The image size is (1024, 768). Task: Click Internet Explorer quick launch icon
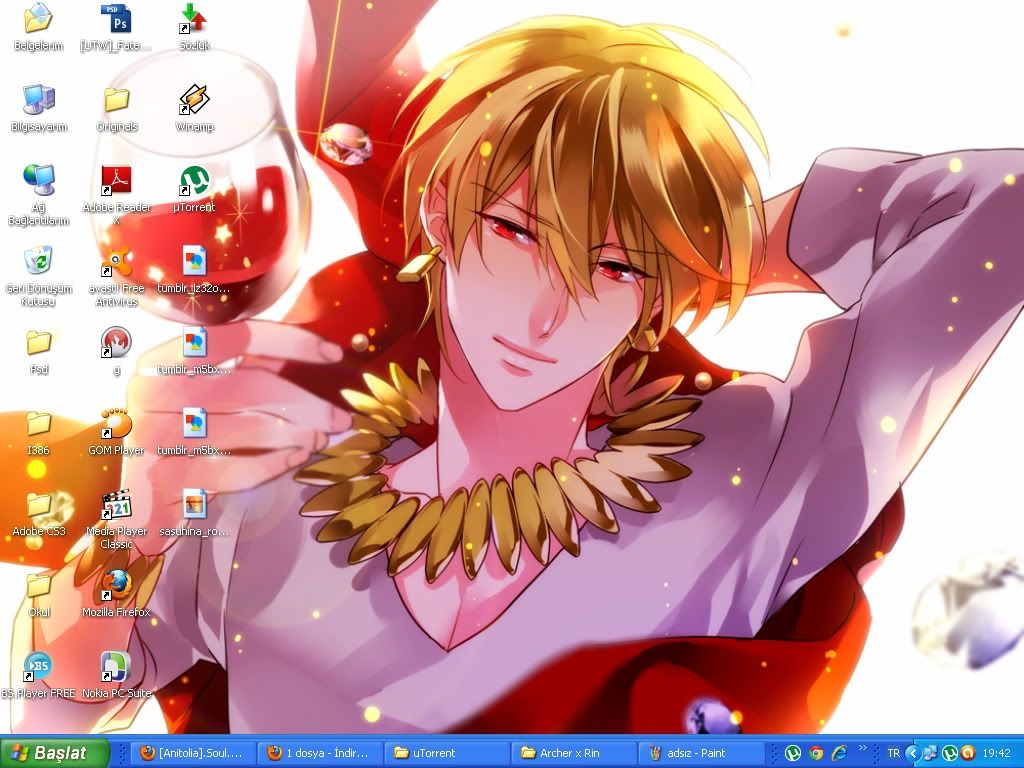(x=839, y=754)
